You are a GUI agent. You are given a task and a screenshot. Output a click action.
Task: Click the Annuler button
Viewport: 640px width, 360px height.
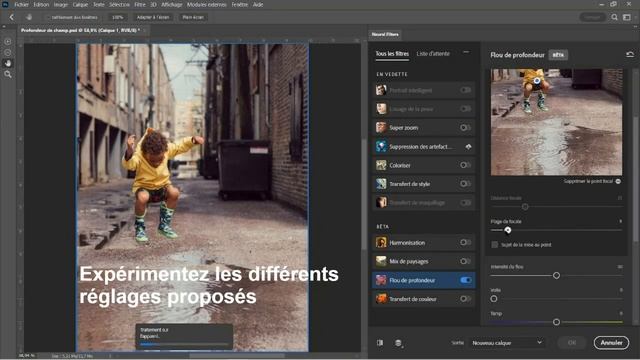(611, 343)
